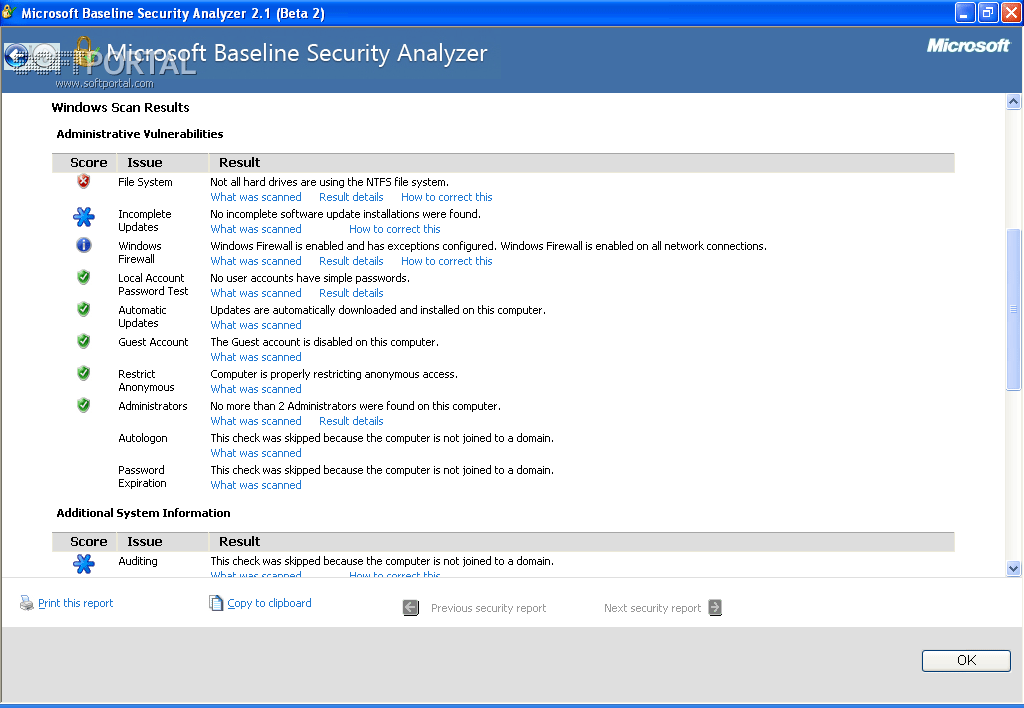Click the clipboard icon beside Copy to clipboard

(216, 603)
